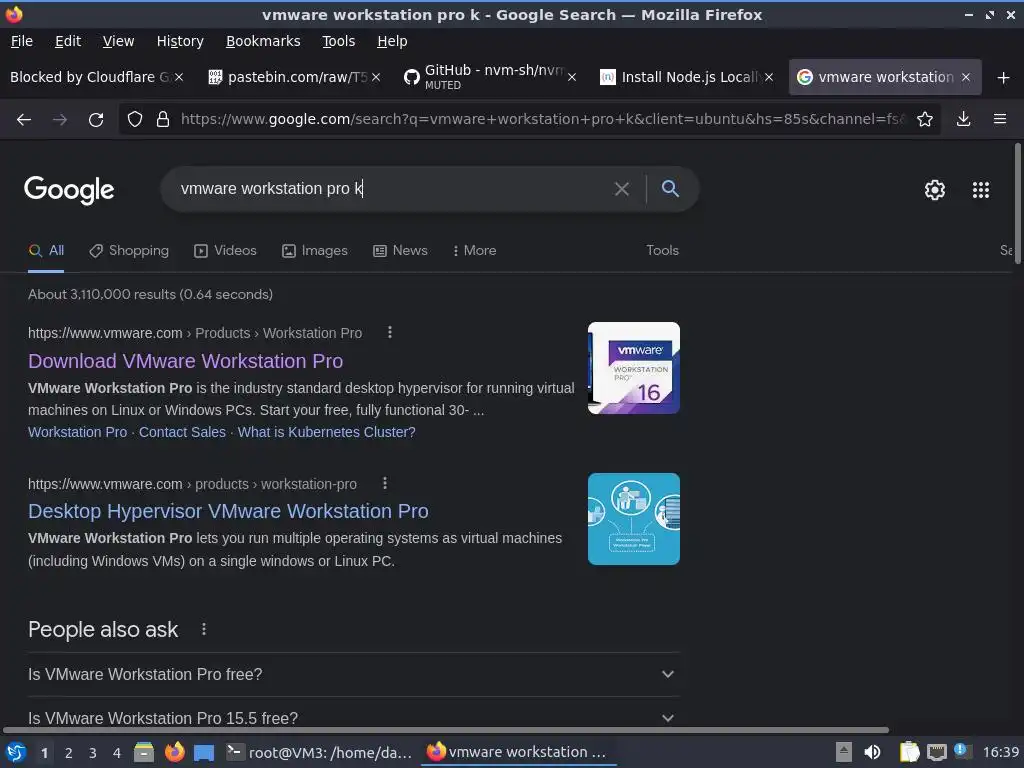
Task: Open Google quick settings gear
Action: [x=935, y=189]
